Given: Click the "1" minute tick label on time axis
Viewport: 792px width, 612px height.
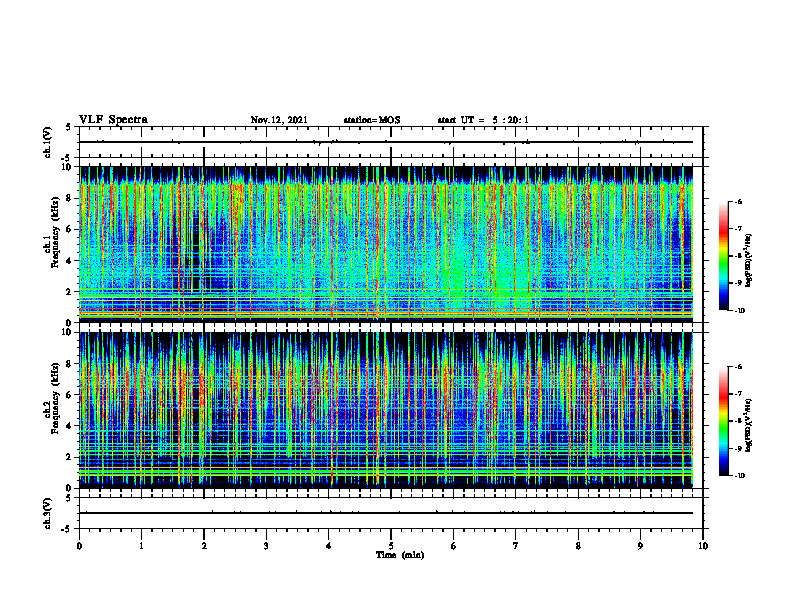Looking at the screenshot, I should [141, 545].
